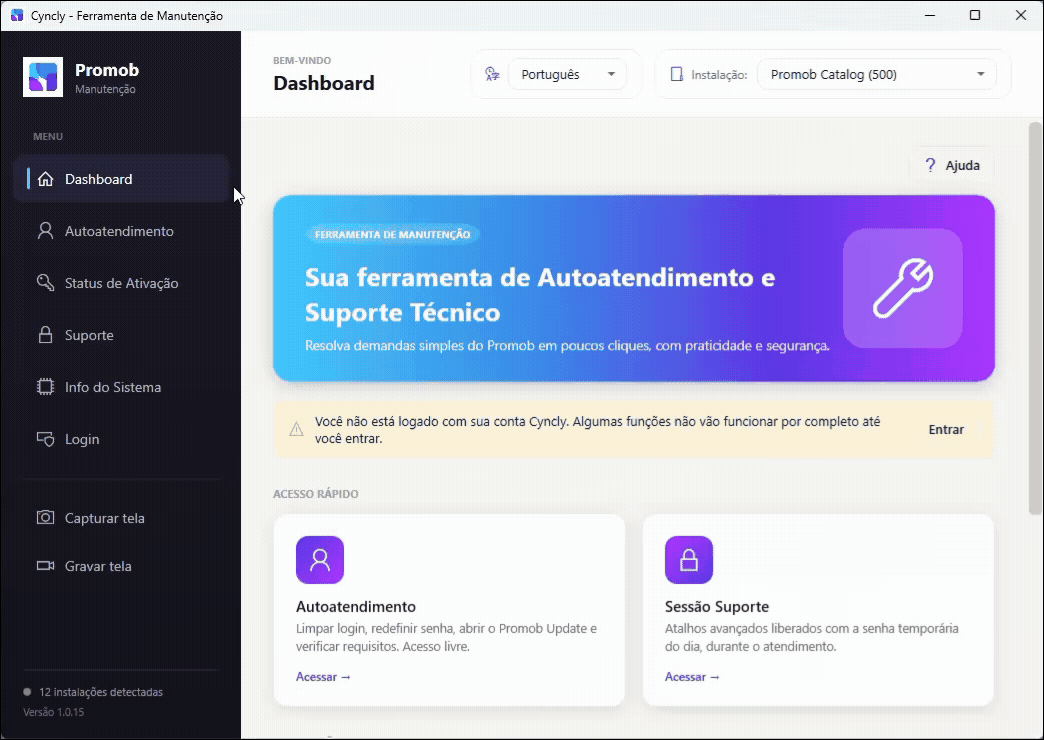
Task: Open Autoatendimento from the side menu
Action: [x=121, y=231]
